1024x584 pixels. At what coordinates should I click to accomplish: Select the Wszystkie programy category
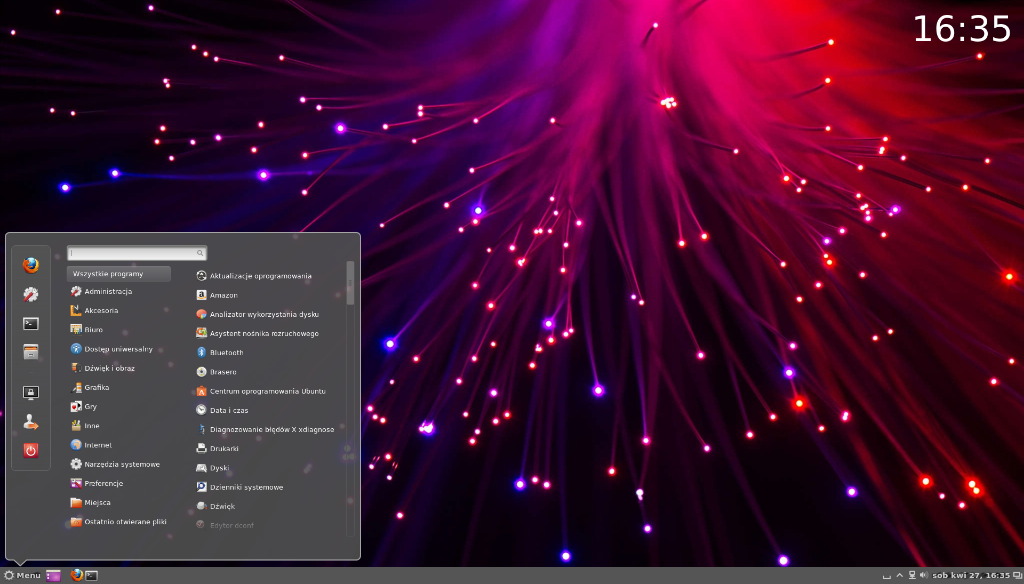pos(119,274)
